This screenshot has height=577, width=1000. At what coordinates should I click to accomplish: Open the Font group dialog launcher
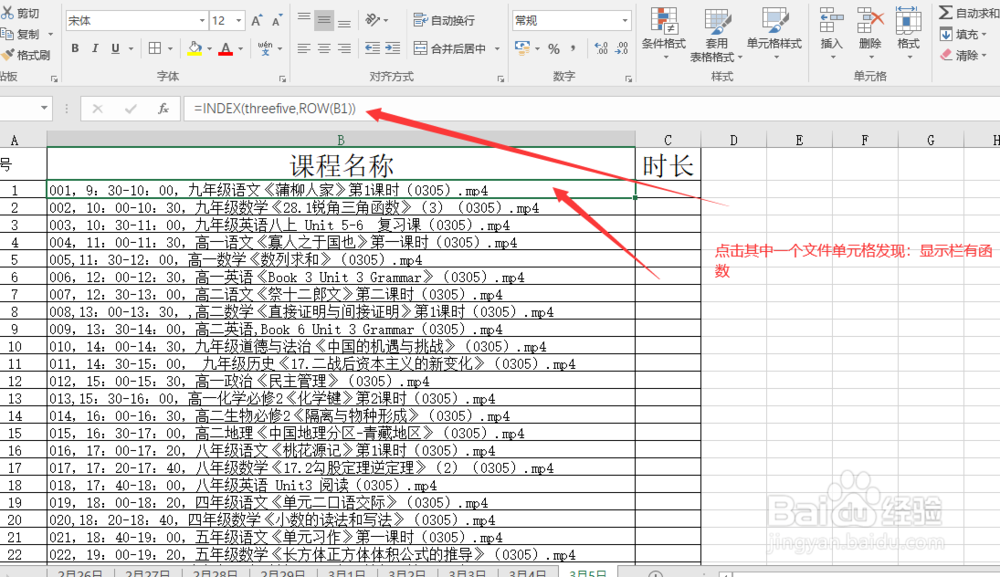[x=282, y=79]
